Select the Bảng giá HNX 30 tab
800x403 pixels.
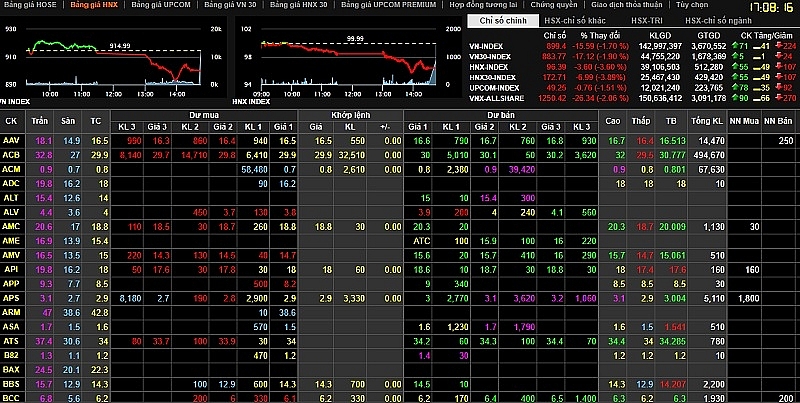pyautogui.click(x=295, y=5)
